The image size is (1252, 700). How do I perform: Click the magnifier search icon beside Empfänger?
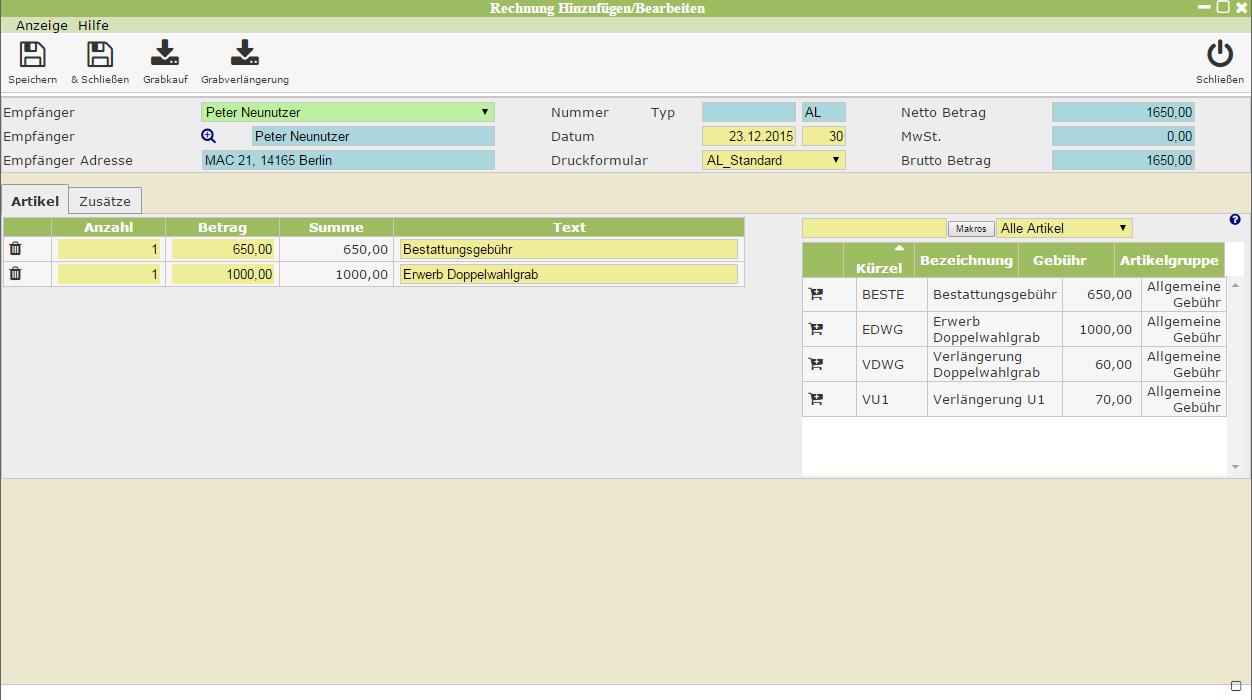[x=209, y=136]
